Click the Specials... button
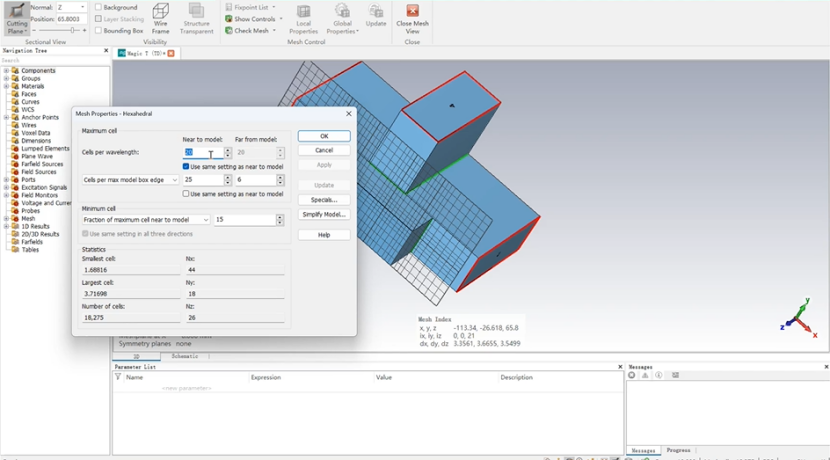Image resolution: width=830 pixels, height=460 pixels. [x=324, y=200]
